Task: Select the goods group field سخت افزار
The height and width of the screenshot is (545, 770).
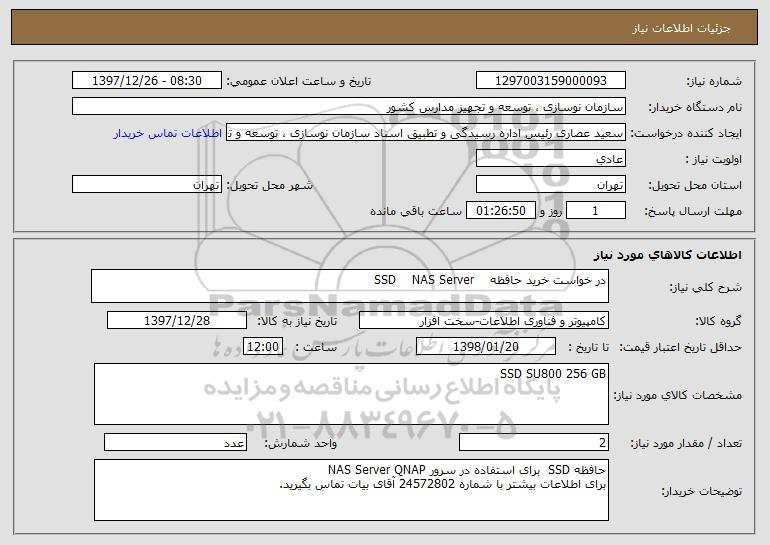Action: click(x=484, y=321)
